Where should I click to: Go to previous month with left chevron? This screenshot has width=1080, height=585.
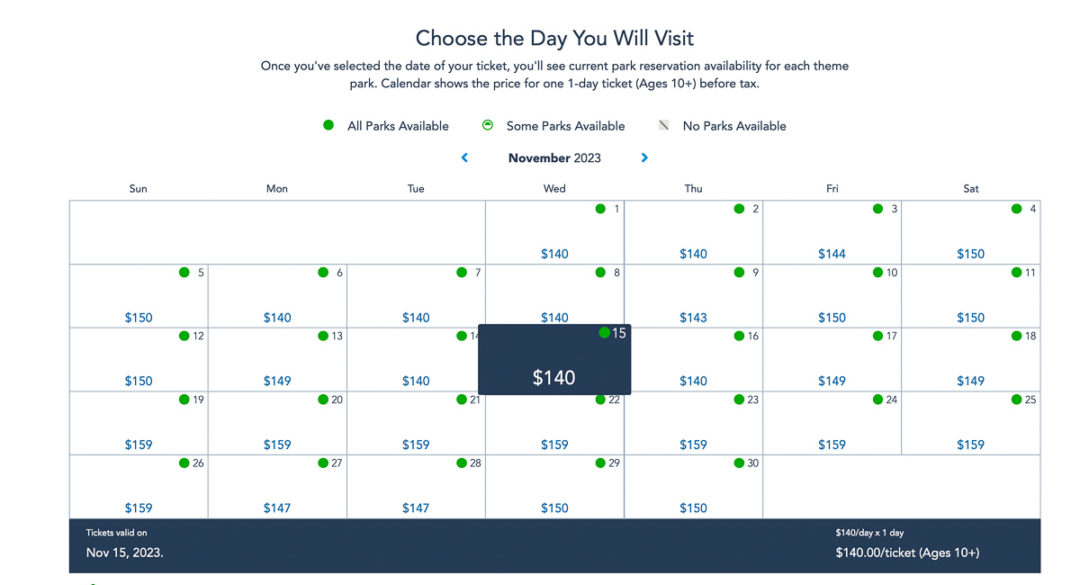464,158
